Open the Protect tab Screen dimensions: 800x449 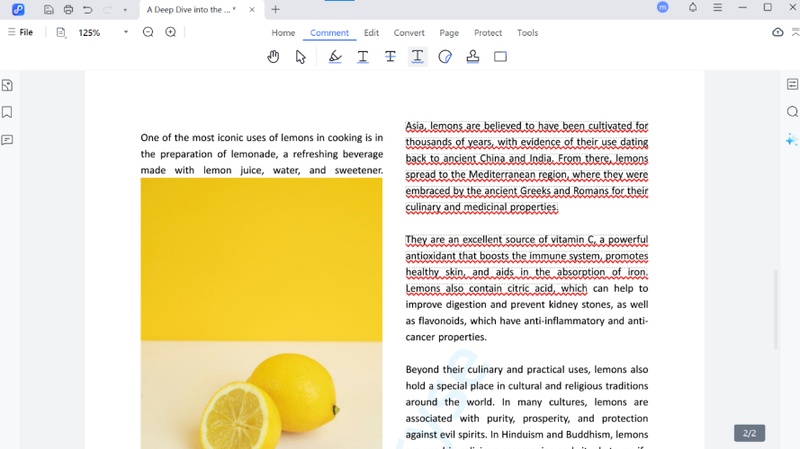(488, 33)
